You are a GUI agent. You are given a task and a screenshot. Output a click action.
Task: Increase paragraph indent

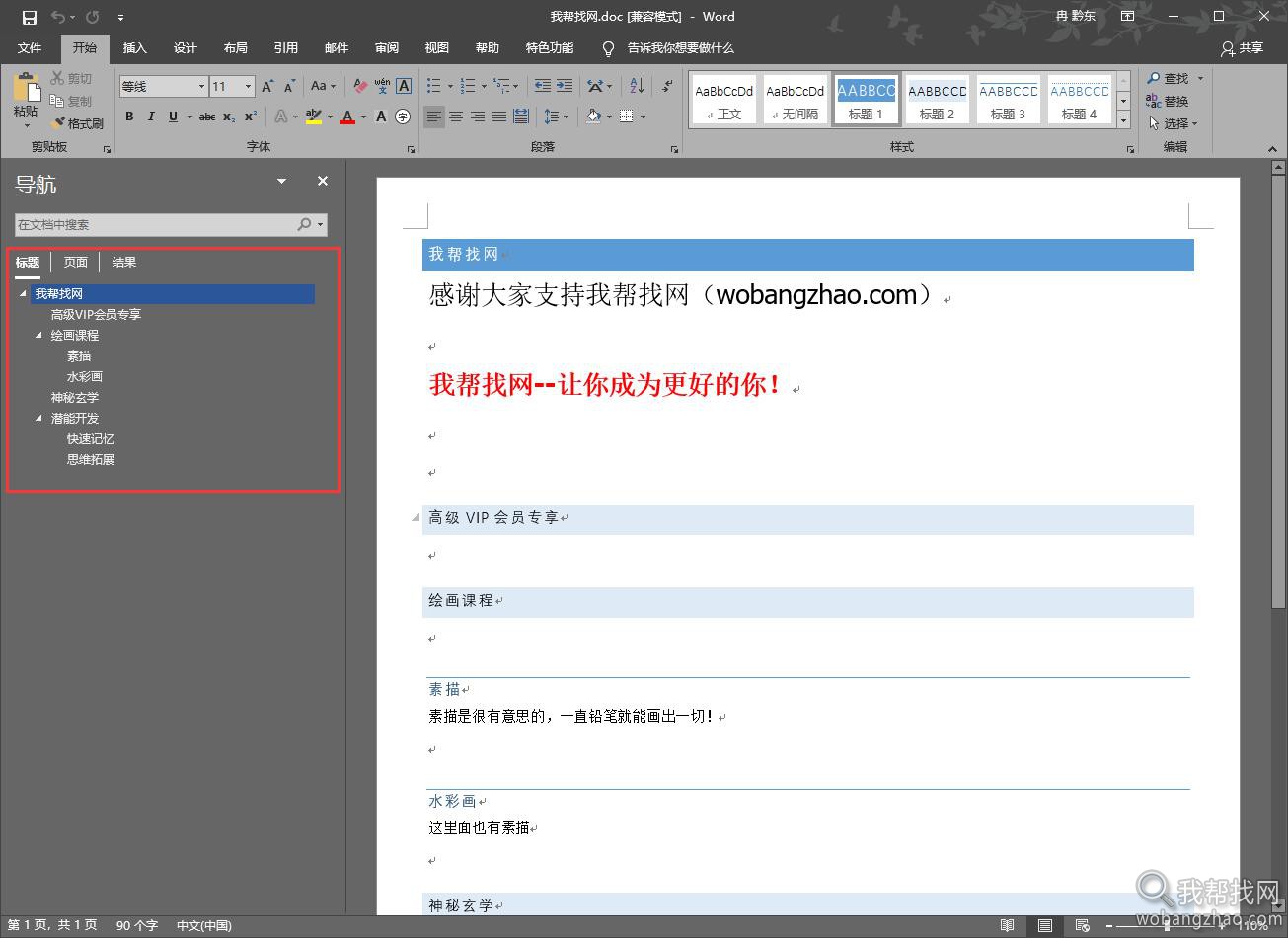point(565,86)
